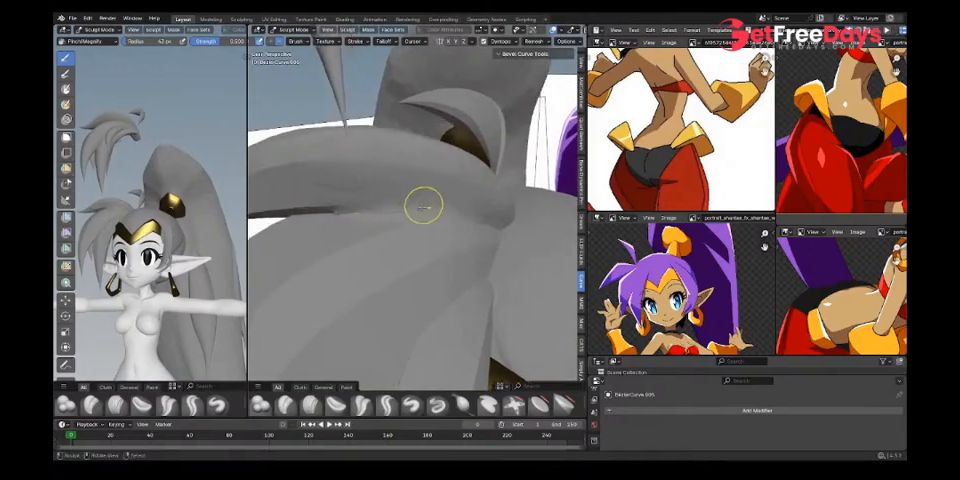Open Face Sets menu in right viewport
The width and height of the screenshot is (960, 480).
click(393, 29)
